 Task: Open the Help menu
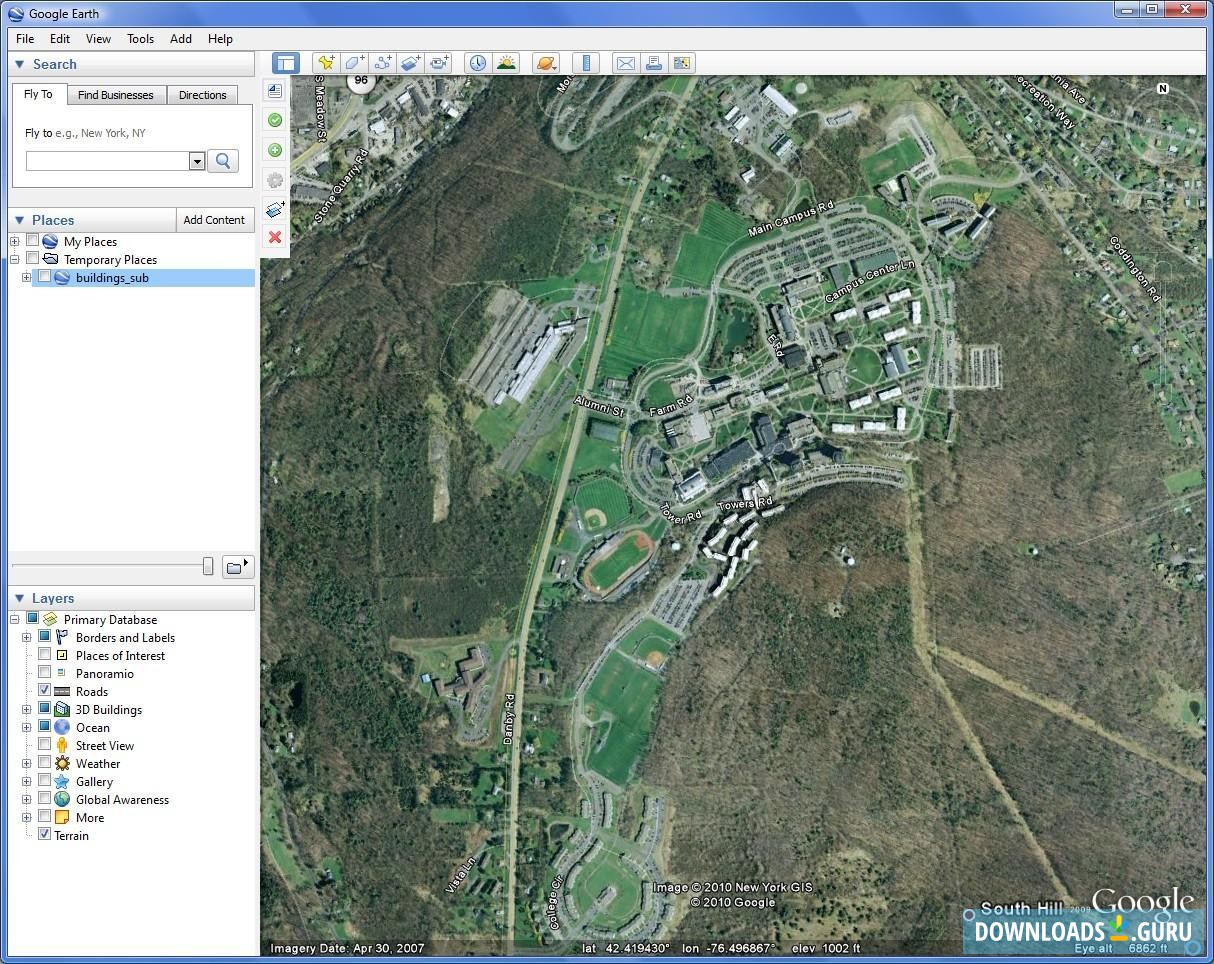tap(220, 39)
